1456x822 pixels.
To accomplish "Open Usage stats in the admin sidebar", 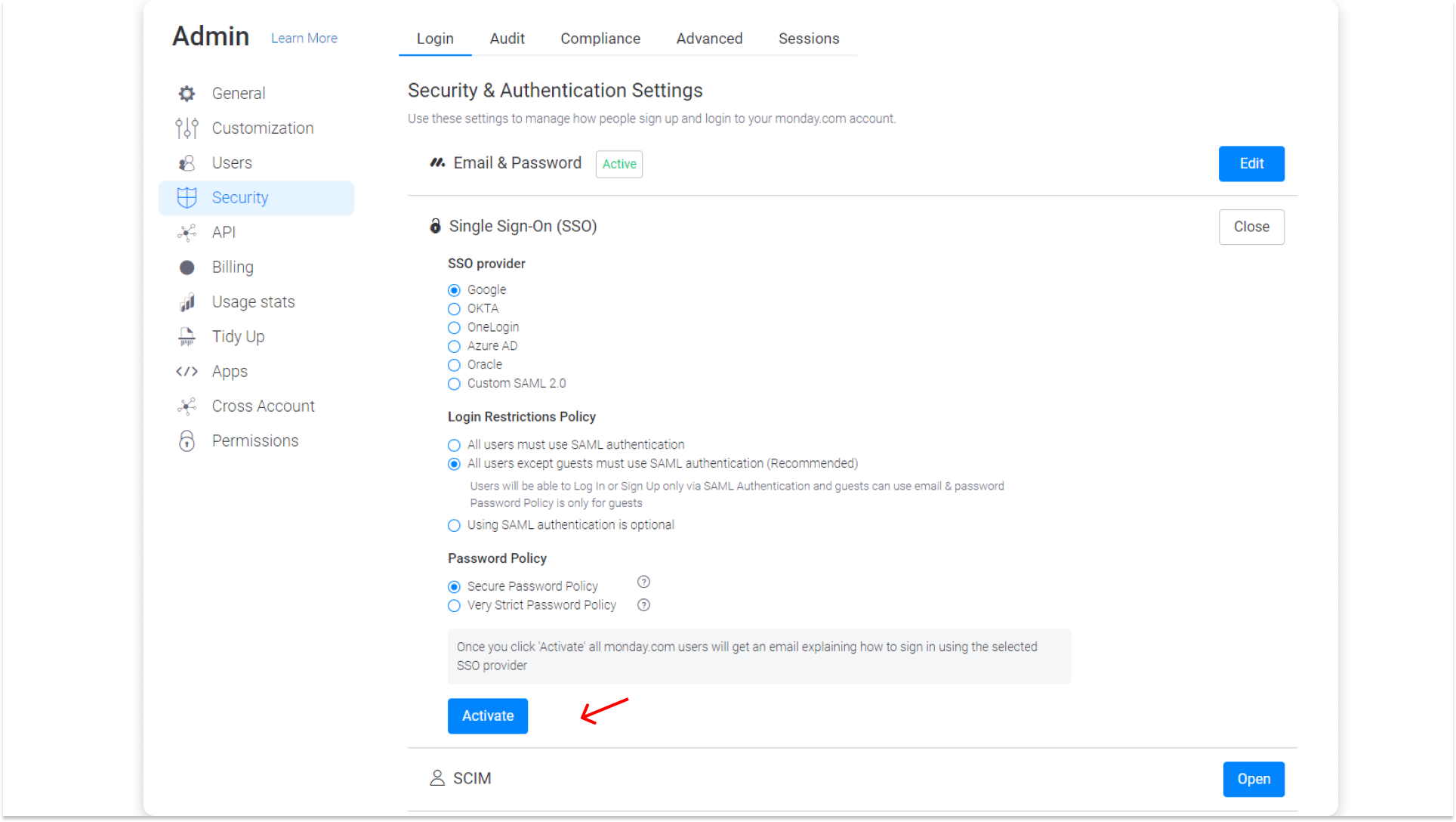I will (256, 302).
